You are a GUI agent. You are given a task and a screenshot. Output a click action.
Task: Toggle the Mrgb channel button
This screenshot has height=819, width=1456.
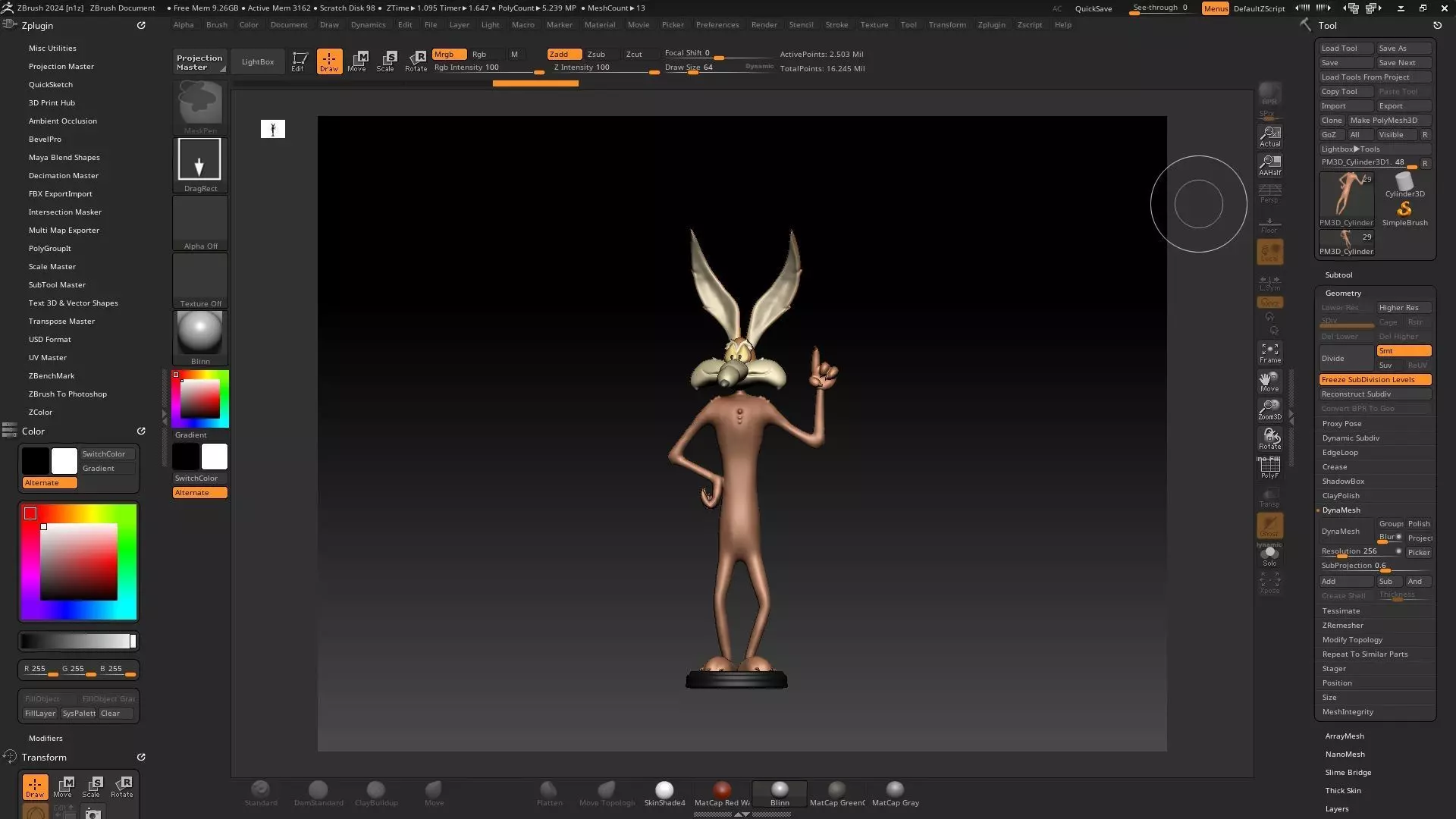pos(449,54)
